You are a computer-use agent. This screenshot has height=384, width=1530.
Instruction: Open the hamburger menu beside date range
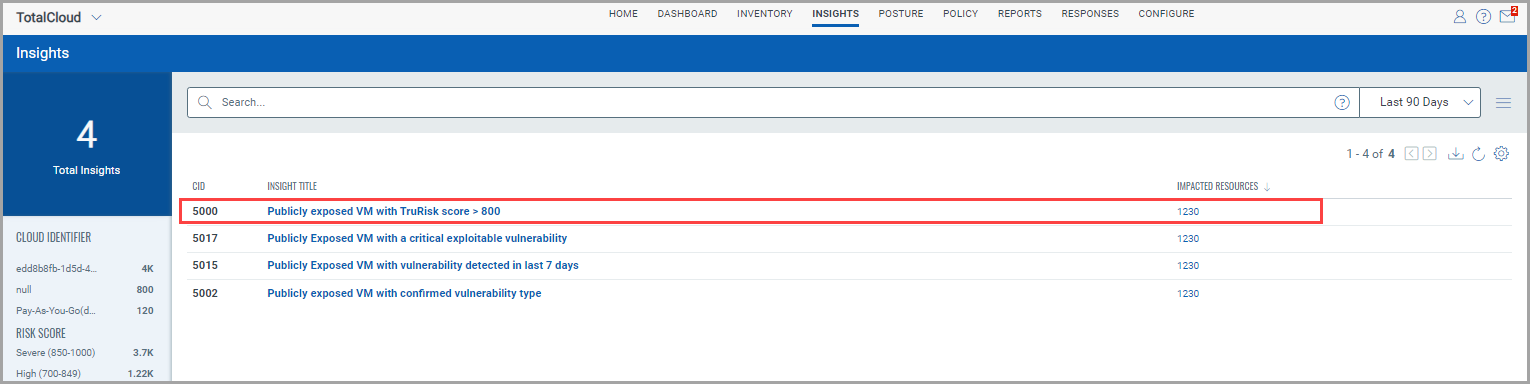[1503, 102]
